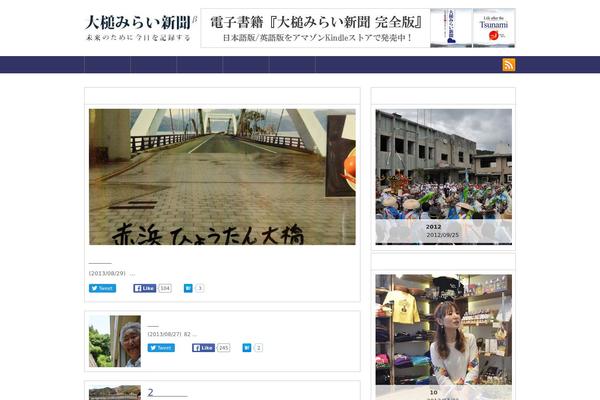Screen dimensions: 600x400
Task: Open the orange RSS feed icon
Action: 509,65
